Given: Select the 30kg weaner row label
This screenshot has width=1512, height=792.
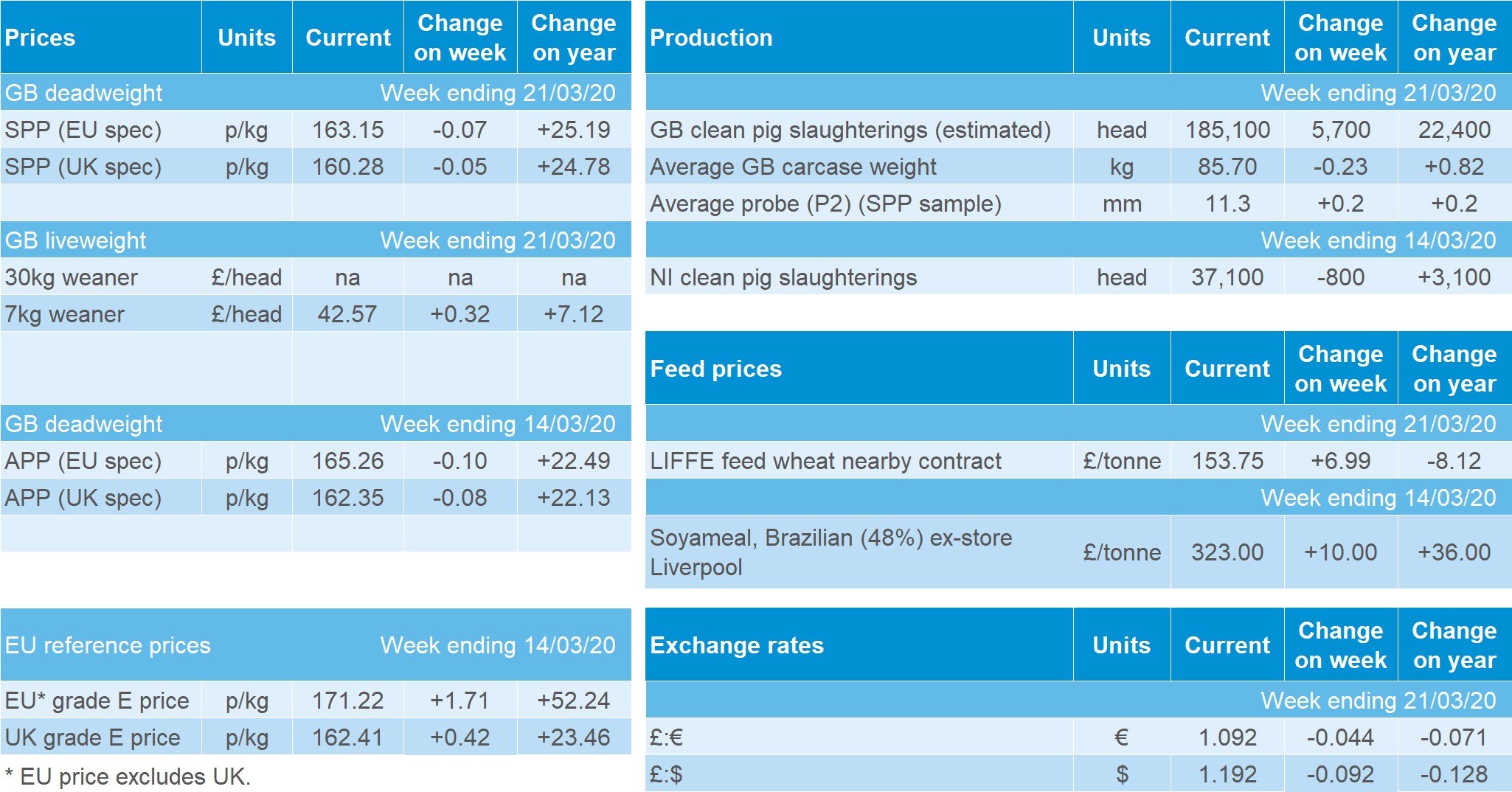Looking at the screenshot, I should click(72, 277).
